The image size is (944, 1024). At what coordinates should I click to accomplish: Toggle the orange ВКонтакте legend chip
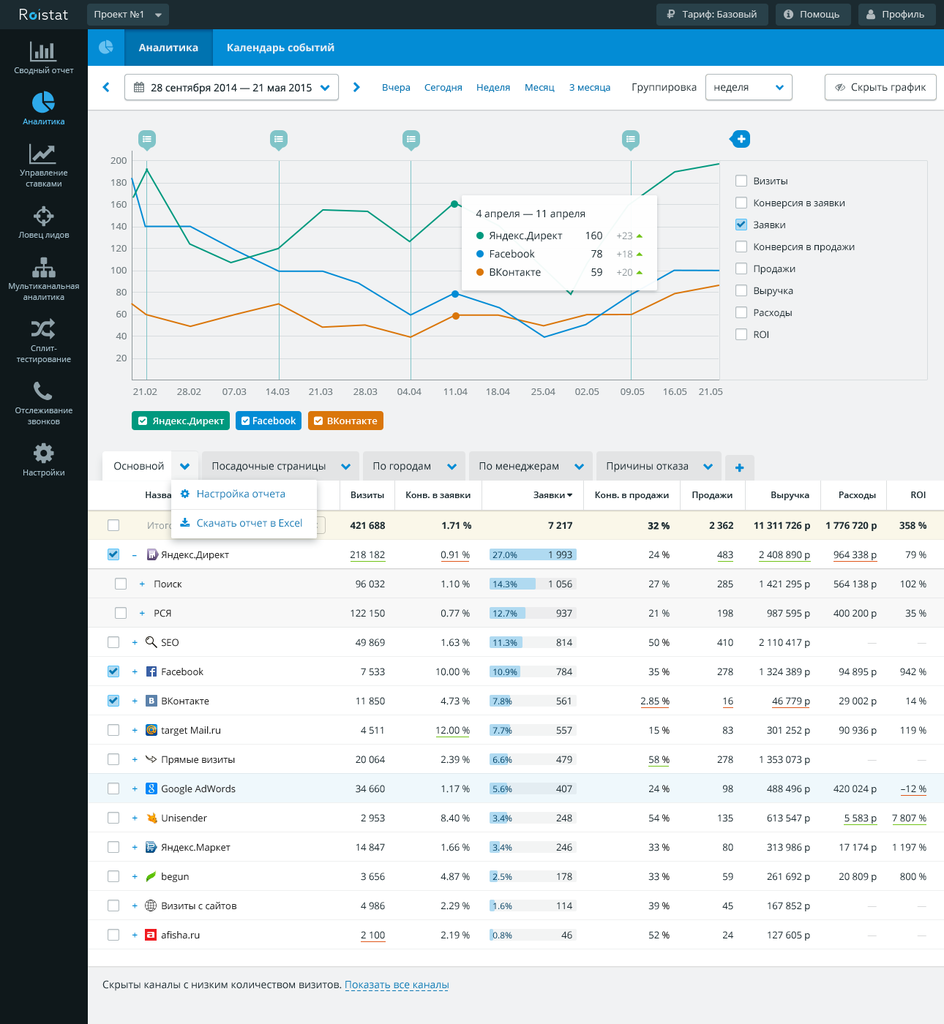pos(346,421)
